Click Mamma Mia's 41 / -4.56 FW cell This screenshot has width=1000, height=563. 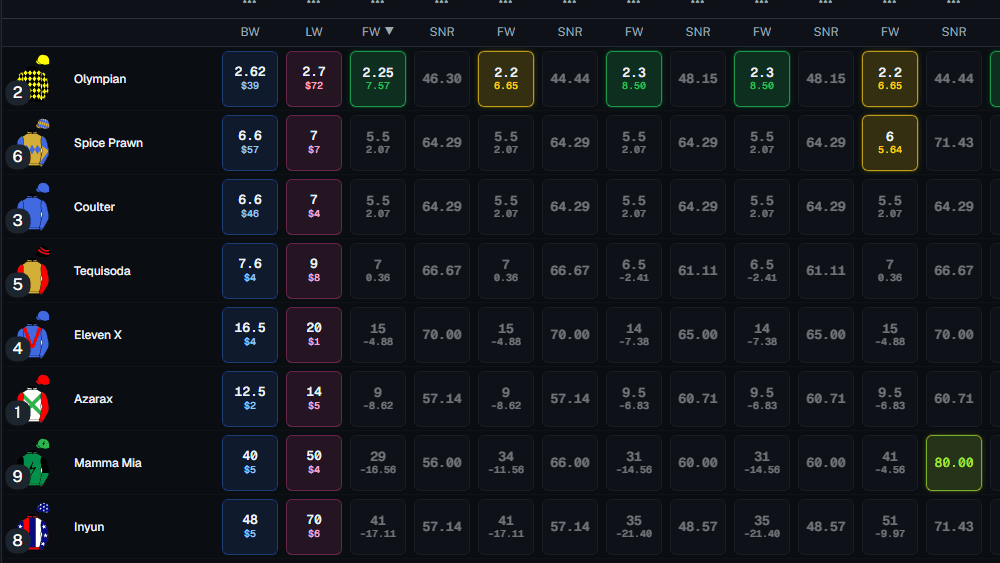click(x=890, y=463)
